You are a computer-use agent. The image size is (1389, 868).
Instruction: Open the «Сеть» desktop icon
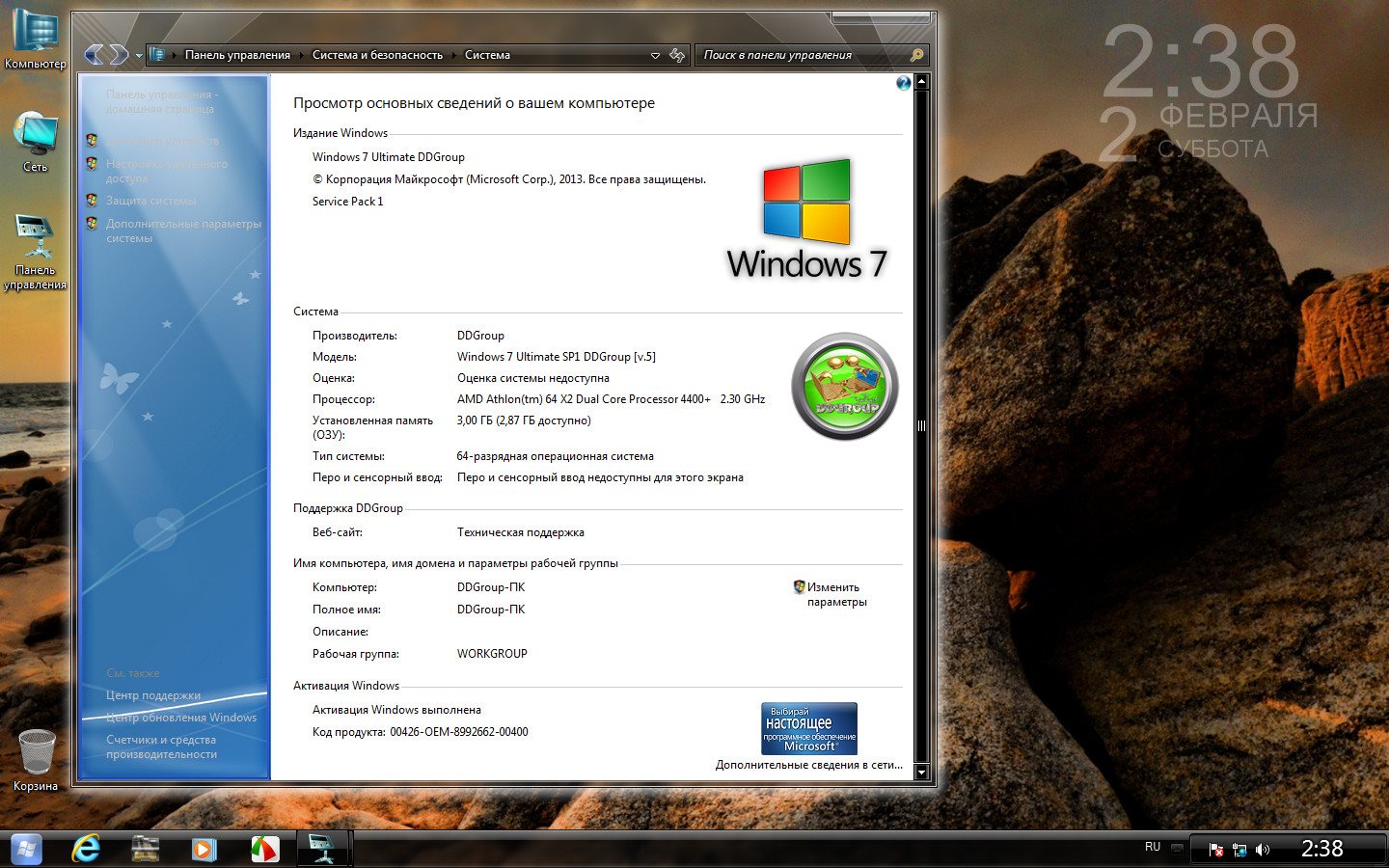click(x=36, y=142)
